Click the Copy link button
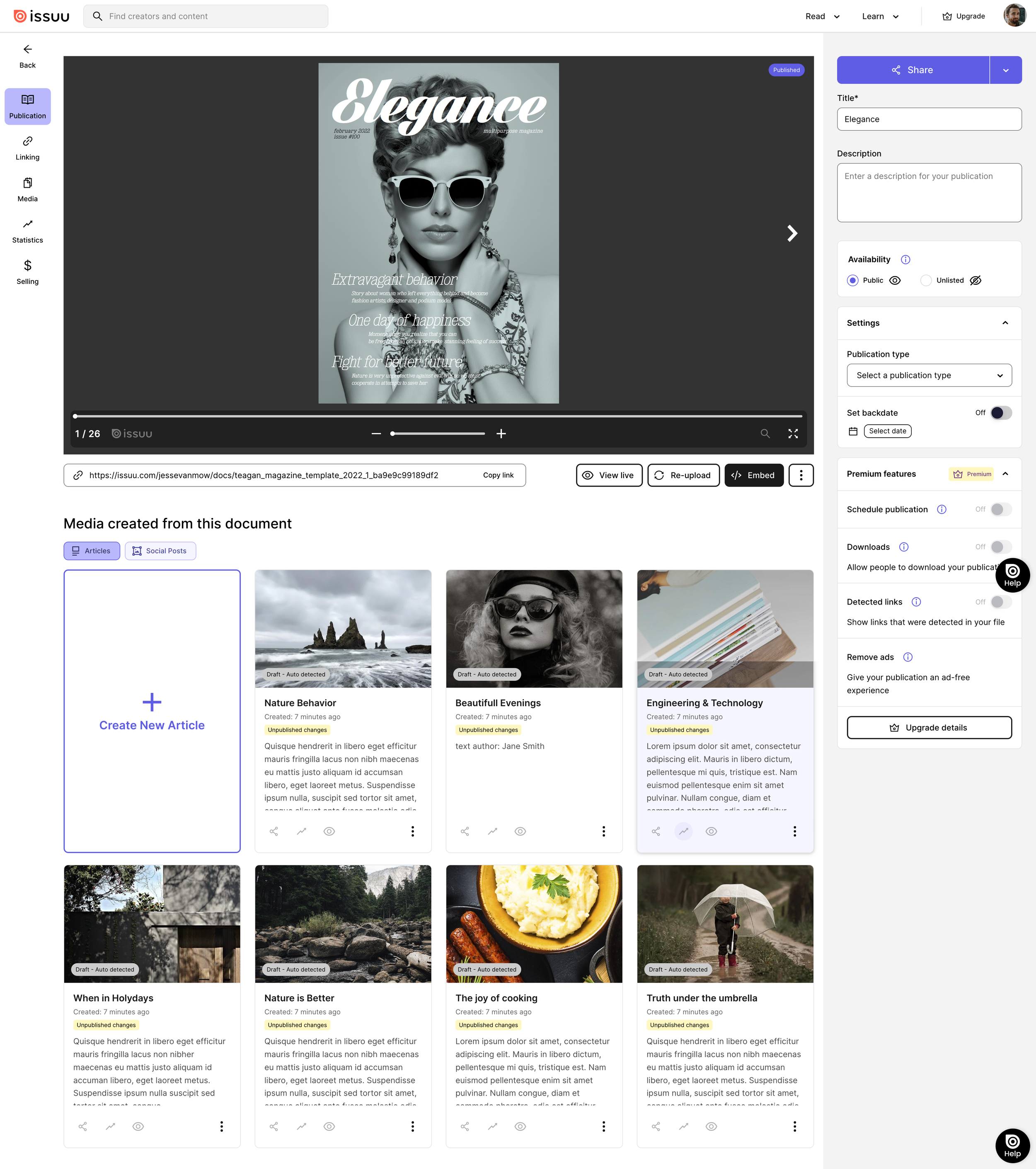1036x1169 pixels. (x=498, y=475)
